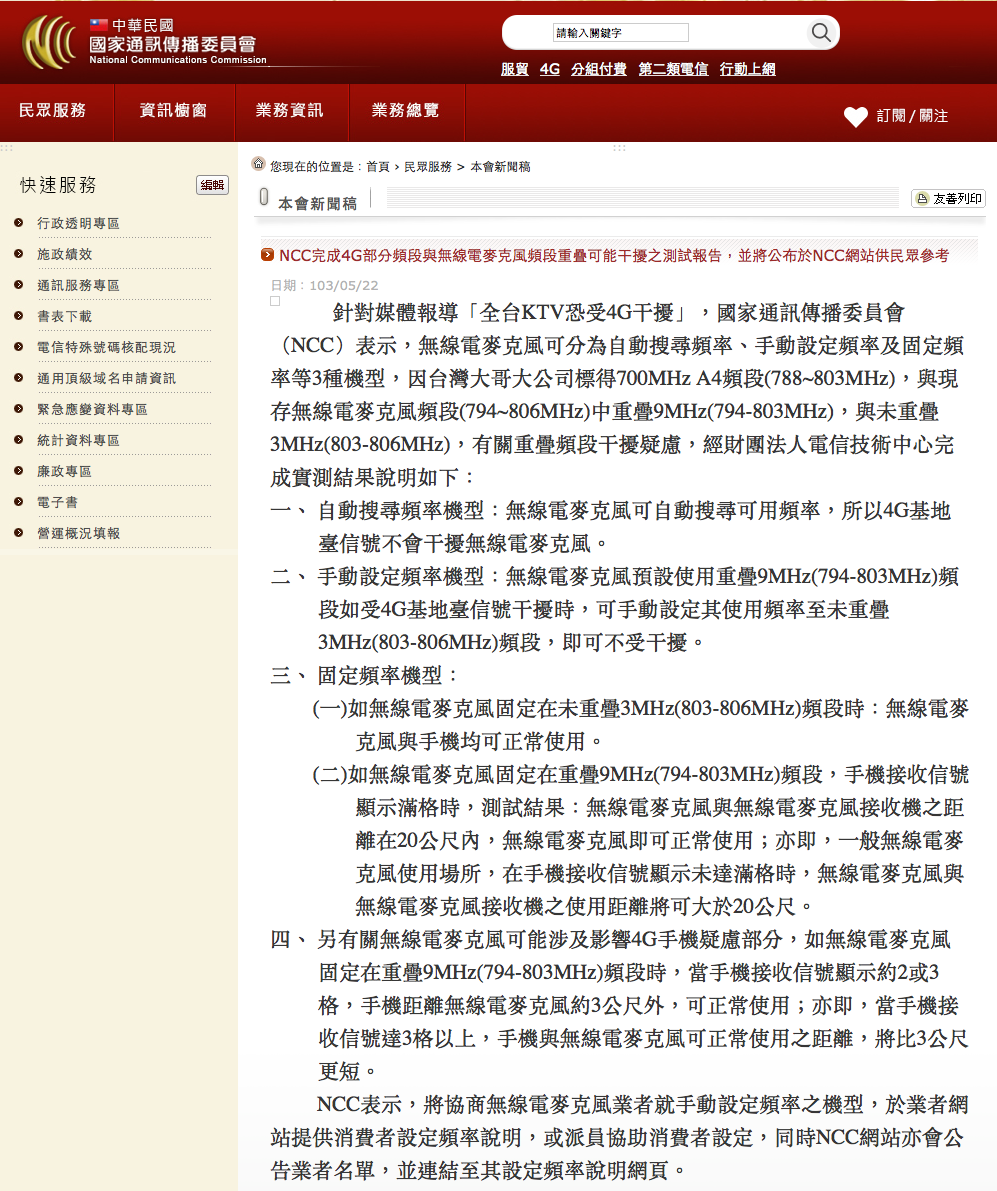Click the small square icon under date

pyautogui.click(x=275, y=301)
